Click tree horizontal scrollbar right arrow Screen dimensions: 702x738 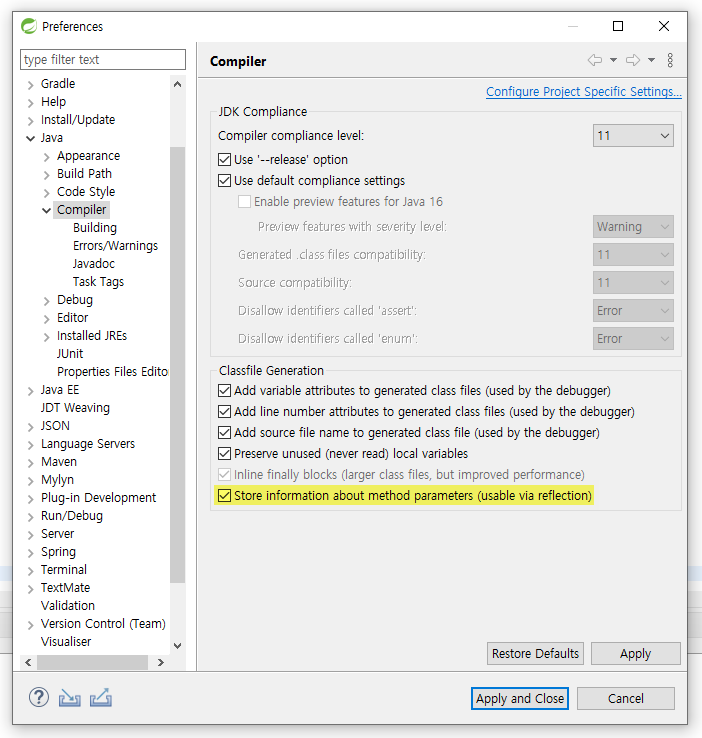click(x=160, y=662)
